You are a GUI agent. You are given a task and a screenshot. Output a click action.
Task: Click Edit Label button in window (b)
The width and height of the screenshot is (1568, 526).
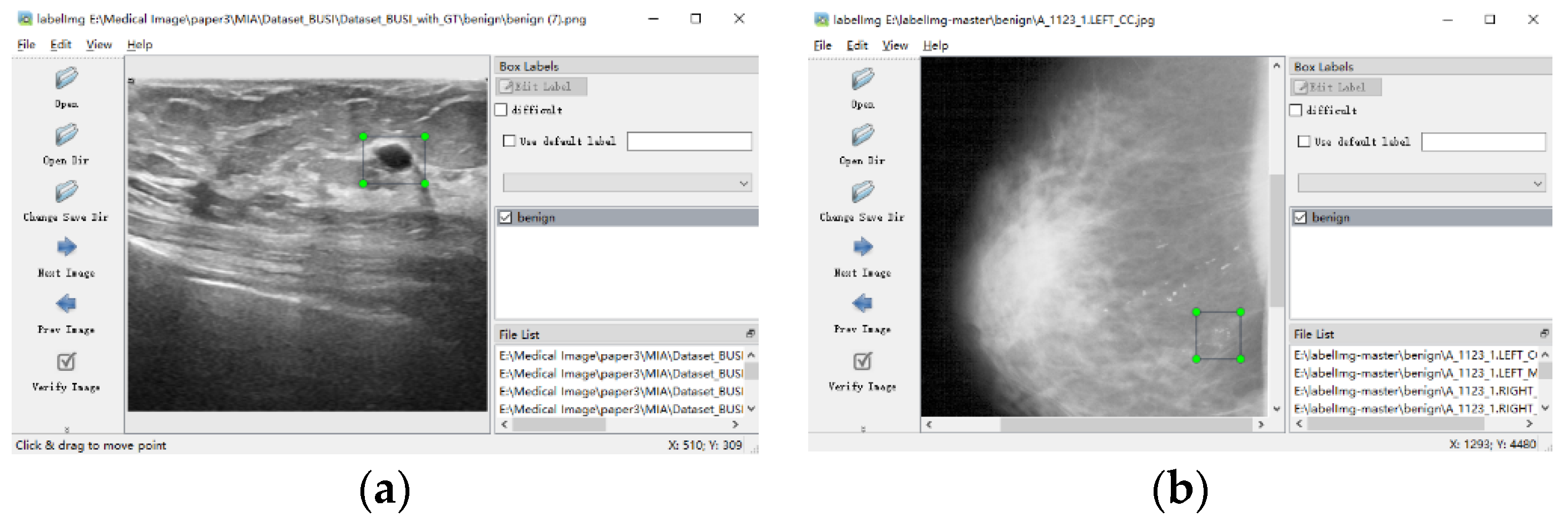click(1336, 87)
